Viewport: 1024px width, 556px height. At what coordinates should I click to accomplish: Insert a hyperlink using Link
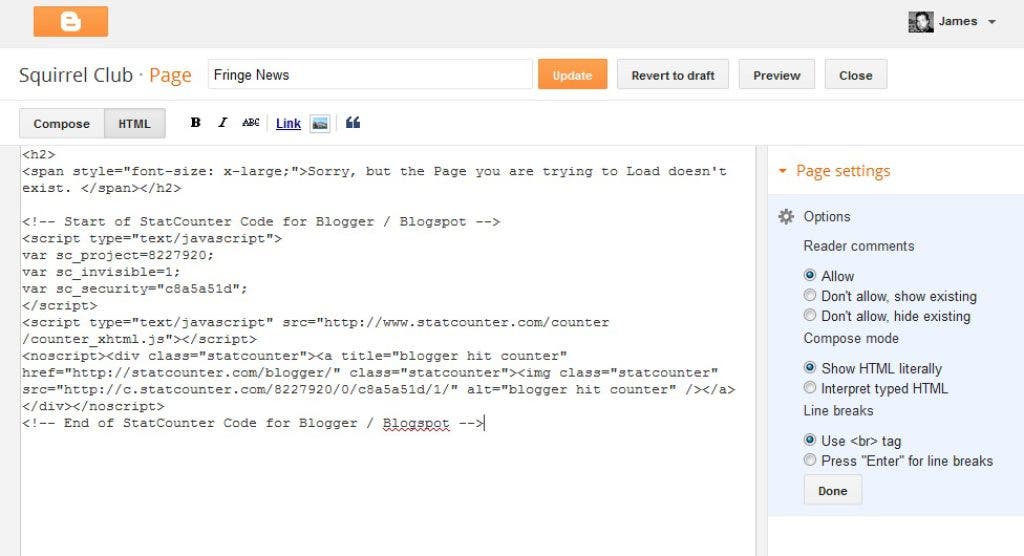pyautogui.click(x=288, y=123)
